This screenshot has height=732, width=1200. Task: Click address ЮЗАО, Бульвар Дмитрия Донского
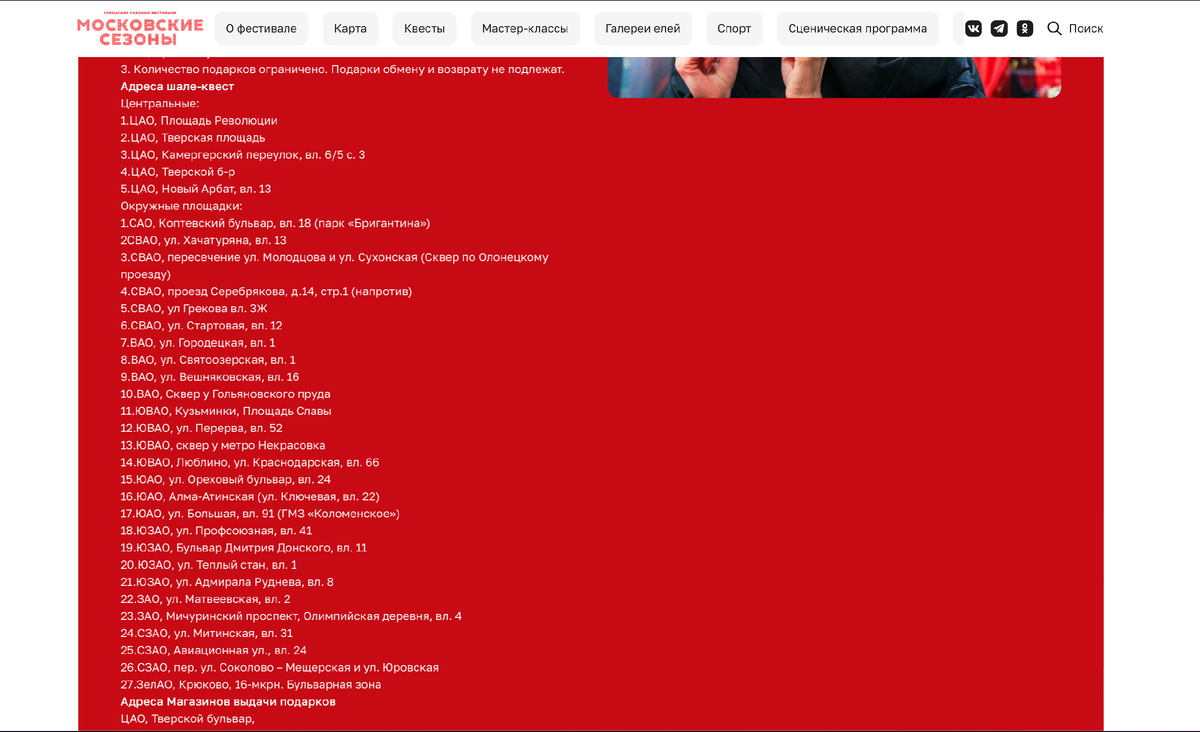(244, 547)
